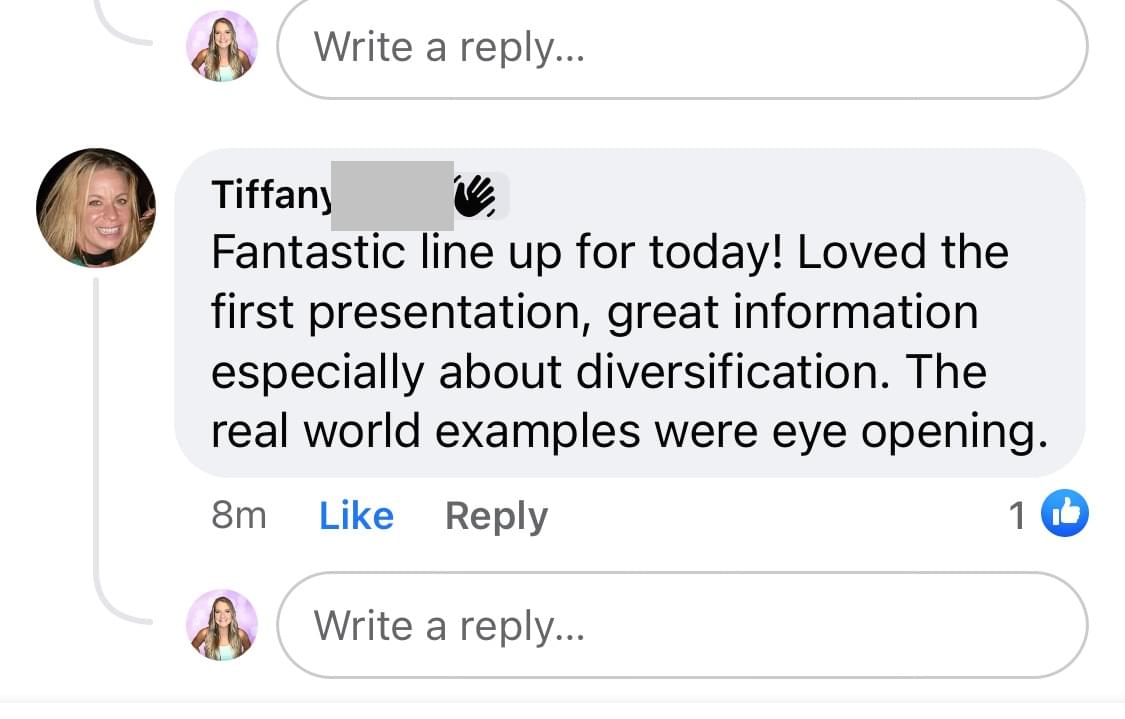Open Tiffany's profile via her name
1125x719 pixels.
click(x=272, y=194)
